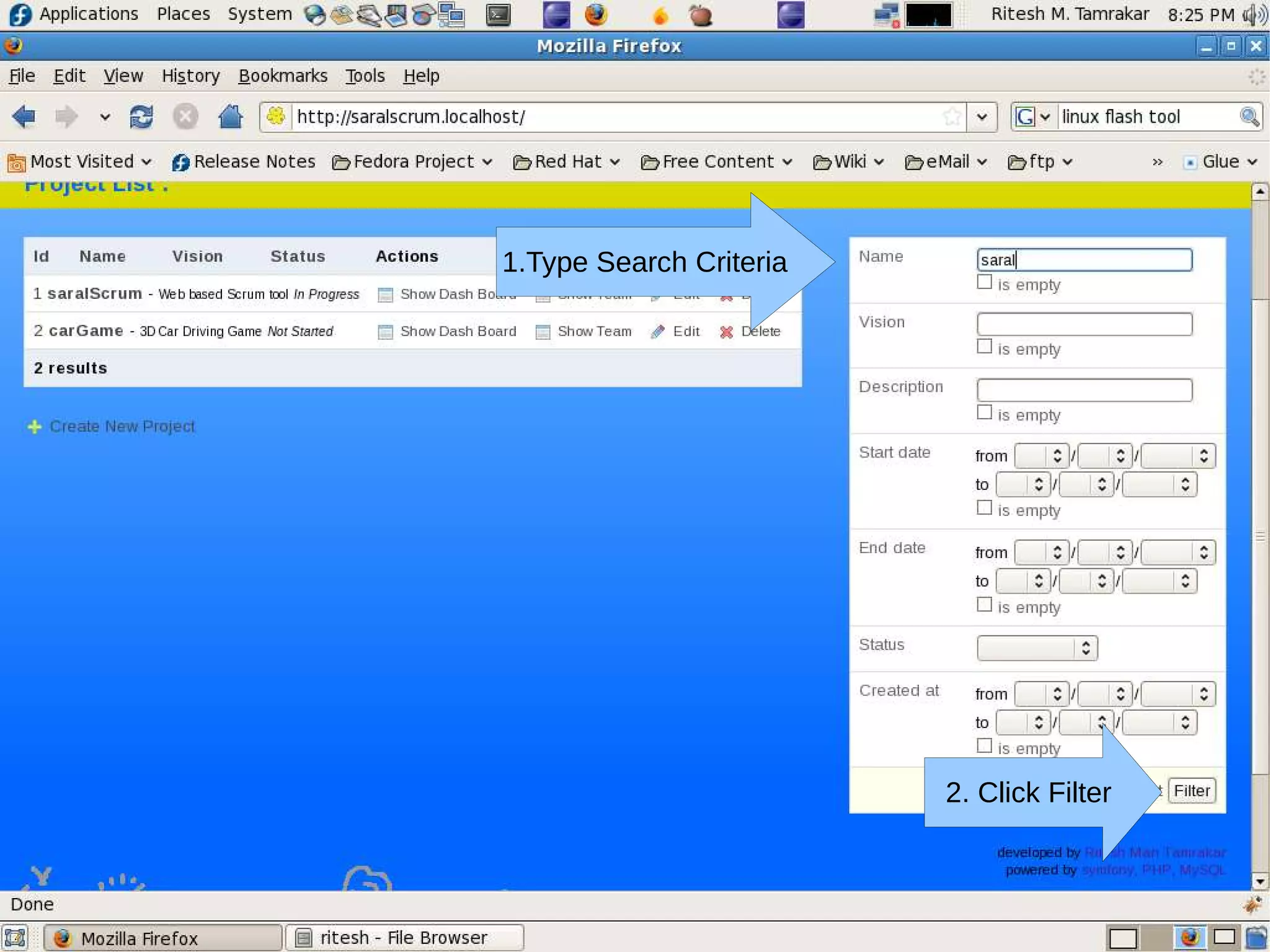This screenshot has height=952, width=1270.
Task: Click the Vision filter text field
Action: click(1084, 324)
